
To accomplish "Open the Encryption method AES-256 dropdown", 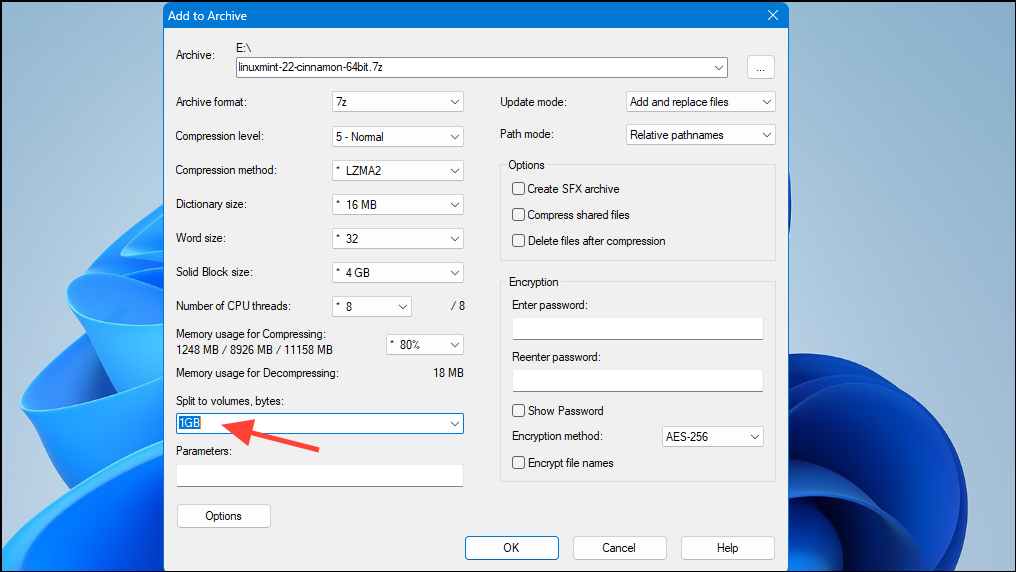I will click(713, 437).
